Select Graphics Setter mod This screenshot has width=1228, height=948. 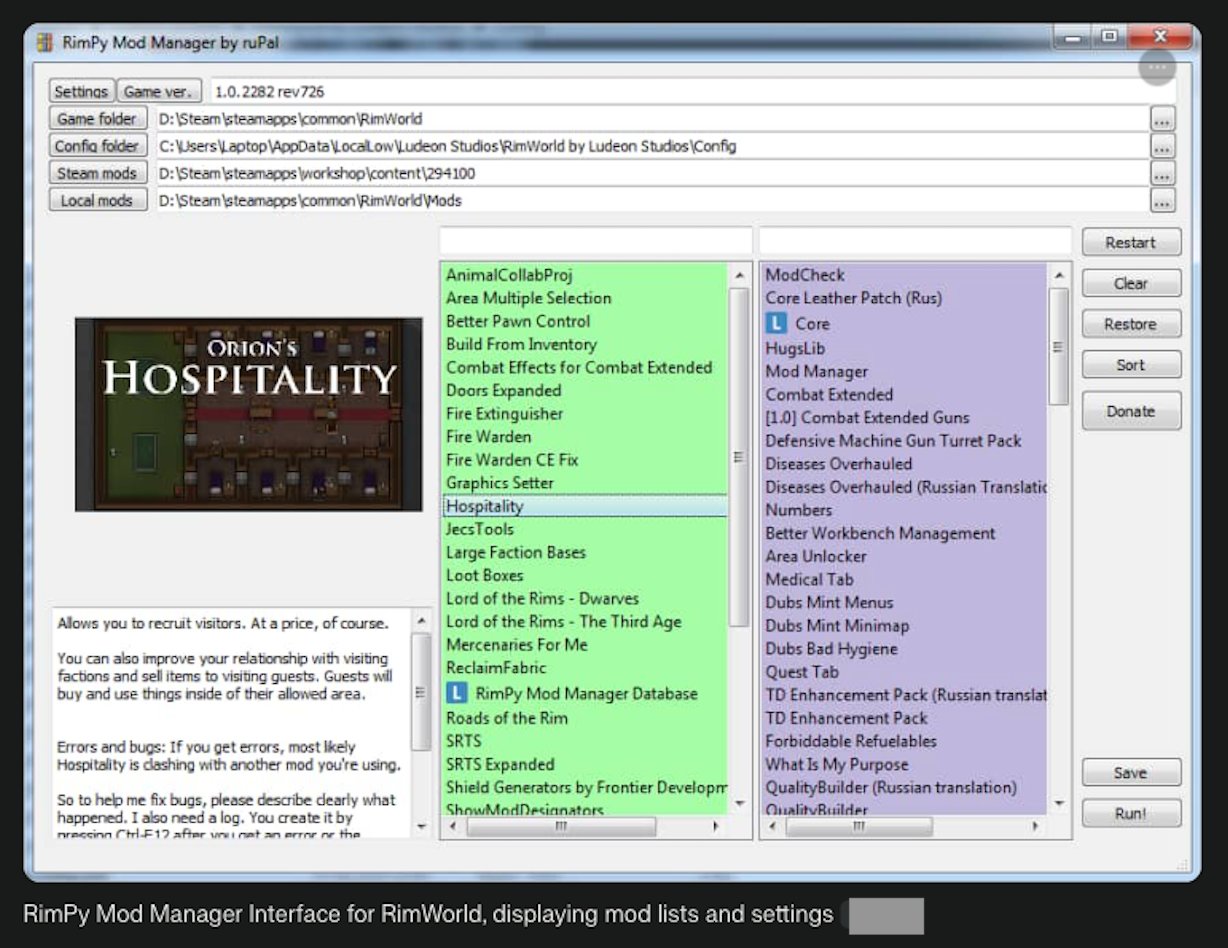pos(499,483)
